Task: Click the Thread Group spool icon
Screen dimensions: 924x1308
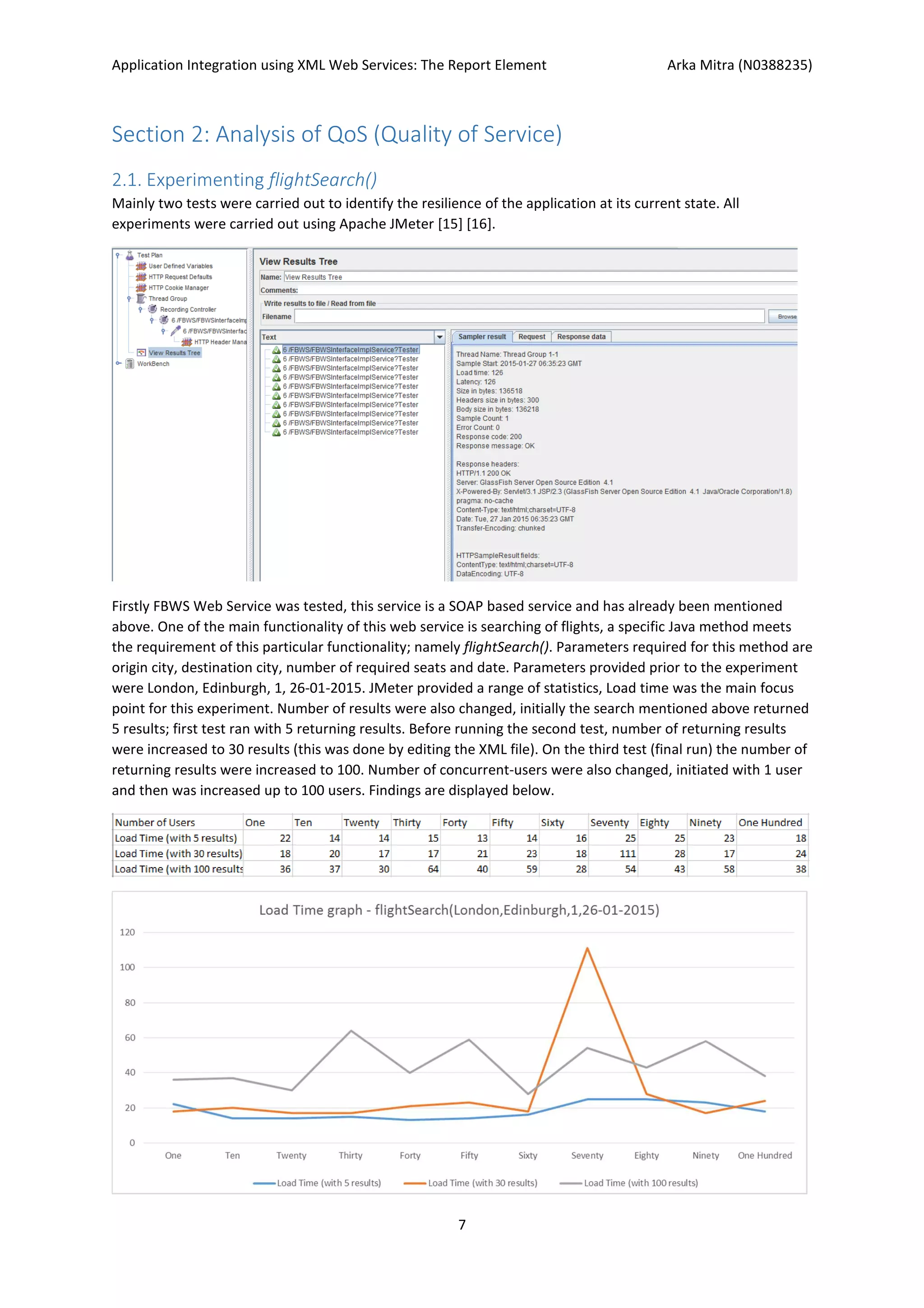Action: 141,298
